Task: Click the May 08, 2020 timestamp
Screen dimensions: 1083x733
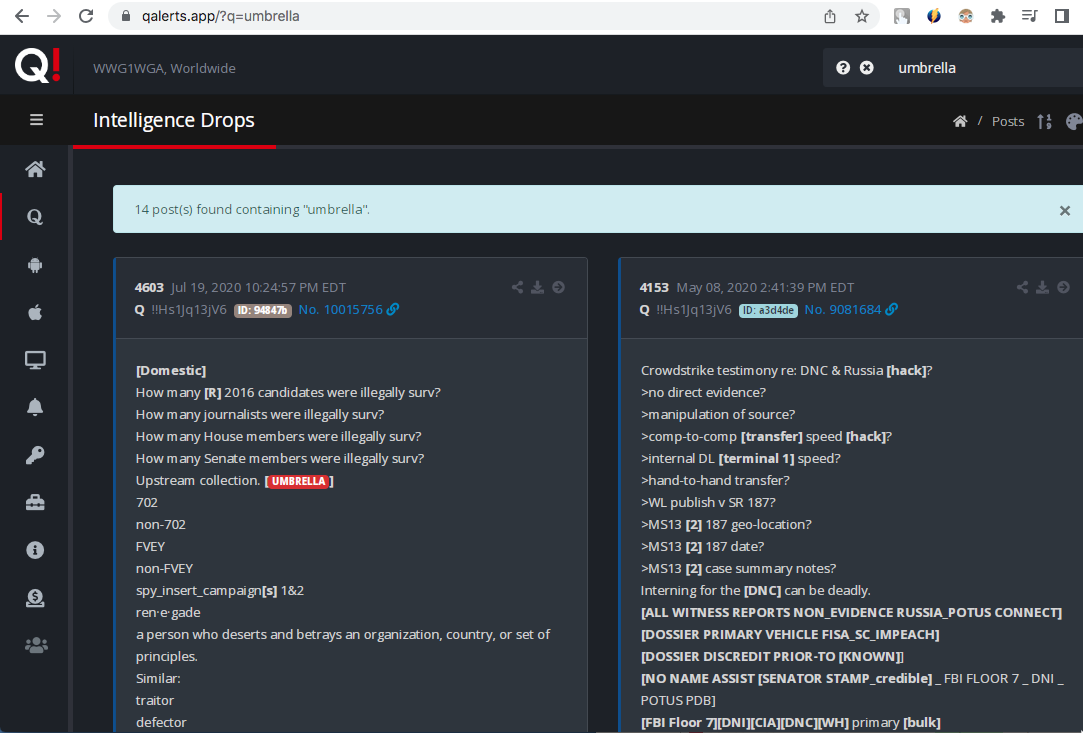Action: point(765,287)
